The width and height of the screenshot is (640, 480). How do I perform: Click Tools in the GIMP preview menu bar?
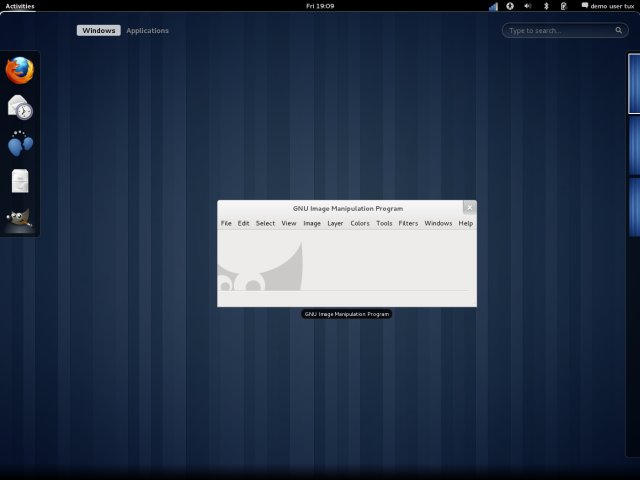pos(384,223)
